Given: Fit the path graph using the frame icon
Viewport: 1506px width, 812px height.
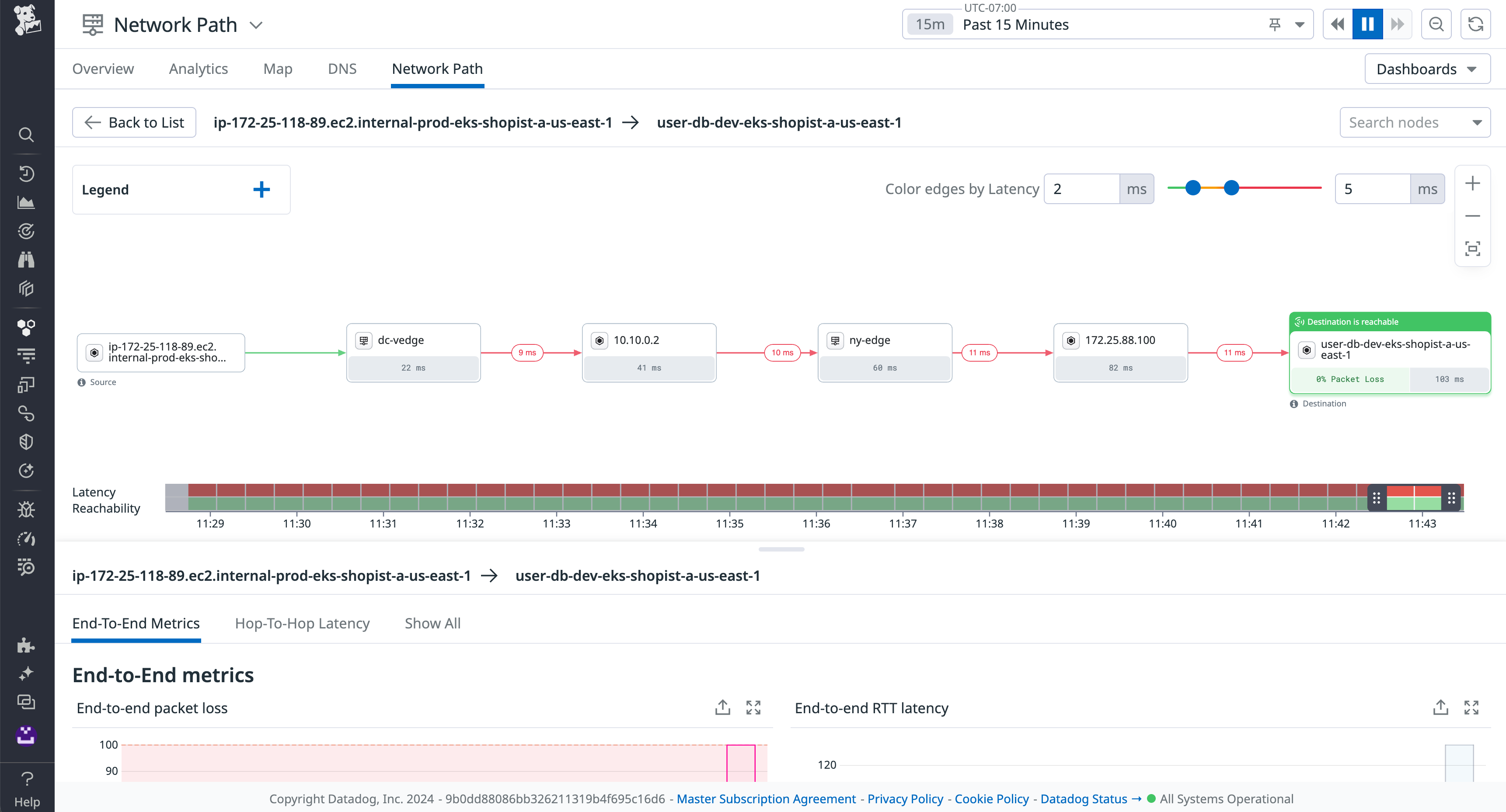Looking at the screenshot, I should pyautogui.click(x=1474, y=248).
